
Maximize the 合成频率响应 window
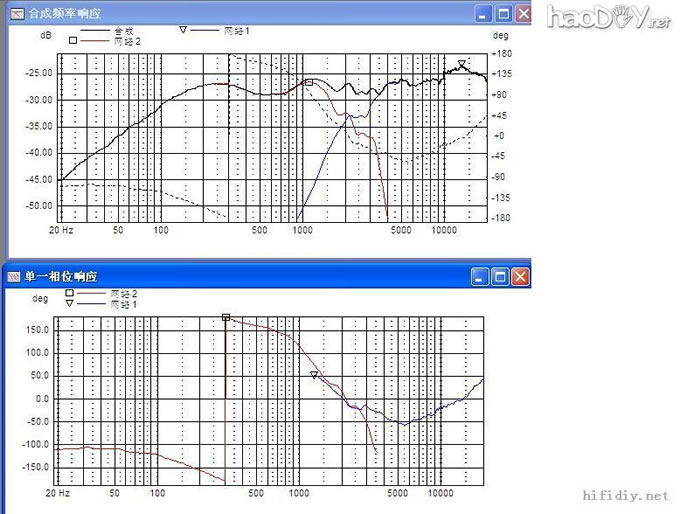tap(504, 14)
